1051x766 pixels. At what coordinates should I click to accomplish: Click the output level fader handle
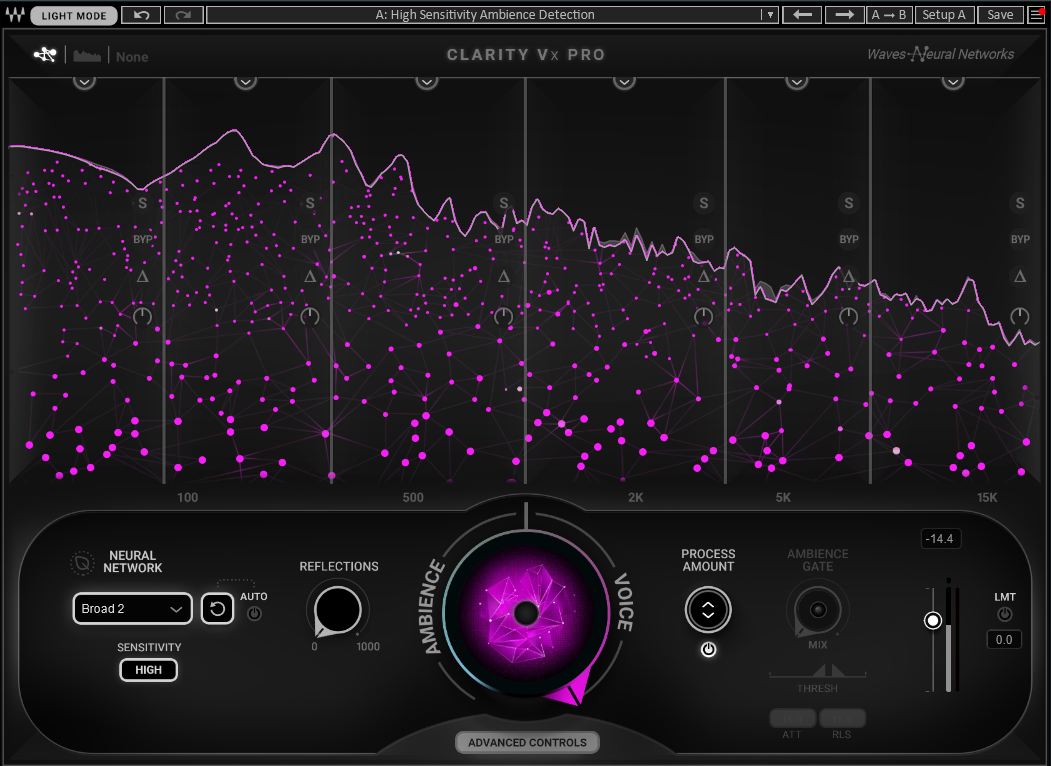tap(932, 621)
